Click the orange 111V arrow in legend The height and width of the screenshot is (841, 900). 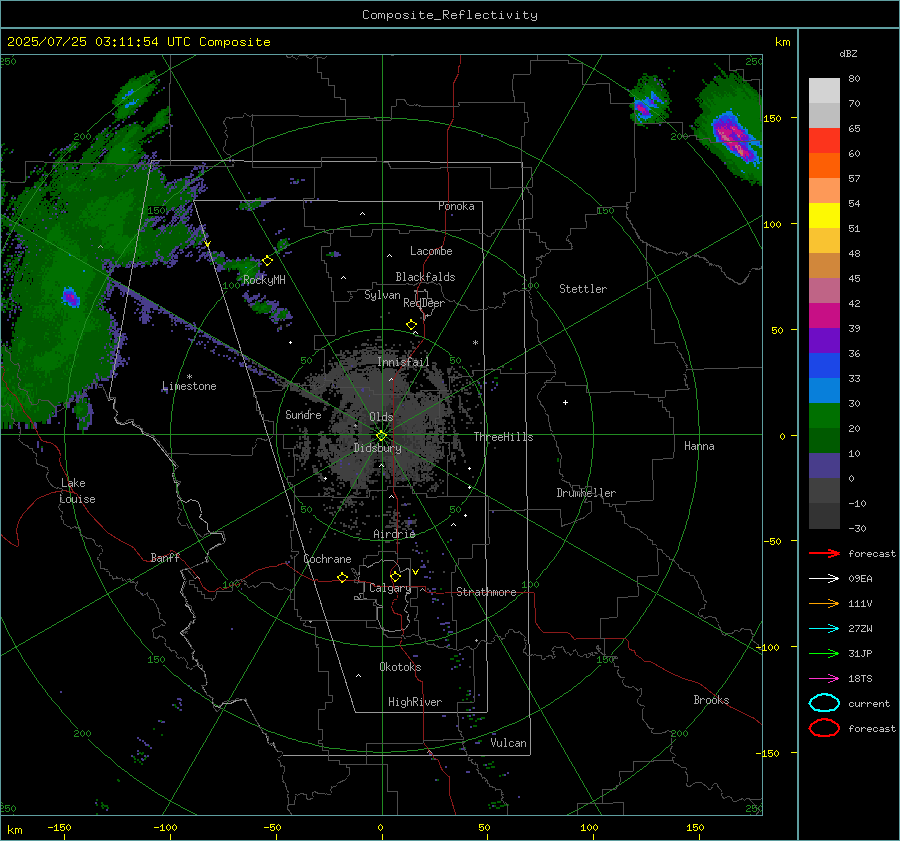tap(824, 603)
